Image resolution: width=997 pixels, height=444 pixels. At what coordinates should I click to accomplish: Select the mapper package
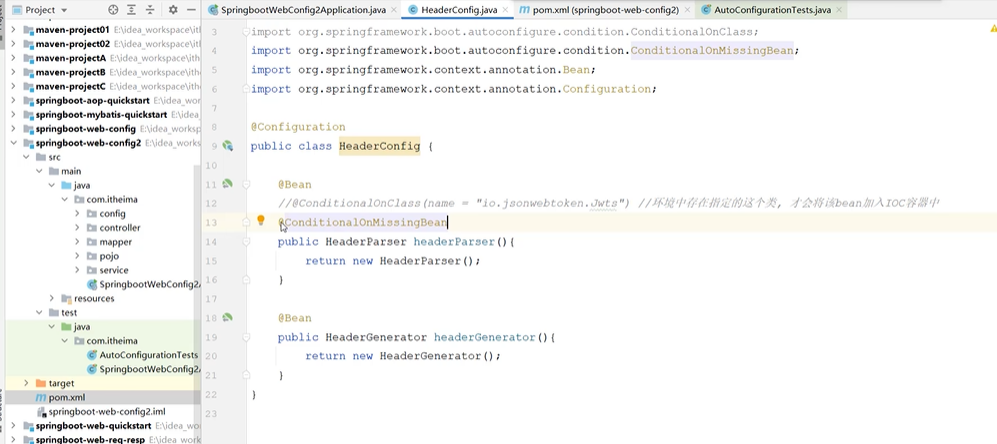[116, 242]
